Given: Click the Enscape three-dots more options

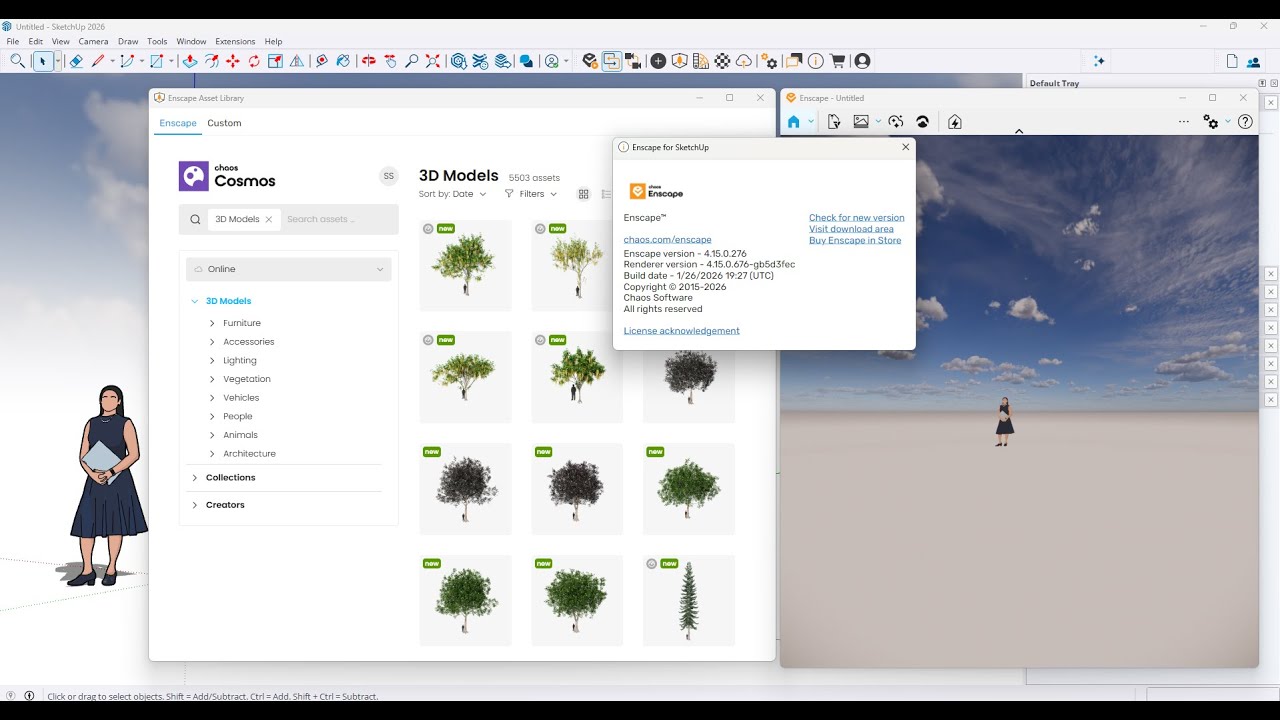Looking at the screenshot, I should coord(1184,122).
